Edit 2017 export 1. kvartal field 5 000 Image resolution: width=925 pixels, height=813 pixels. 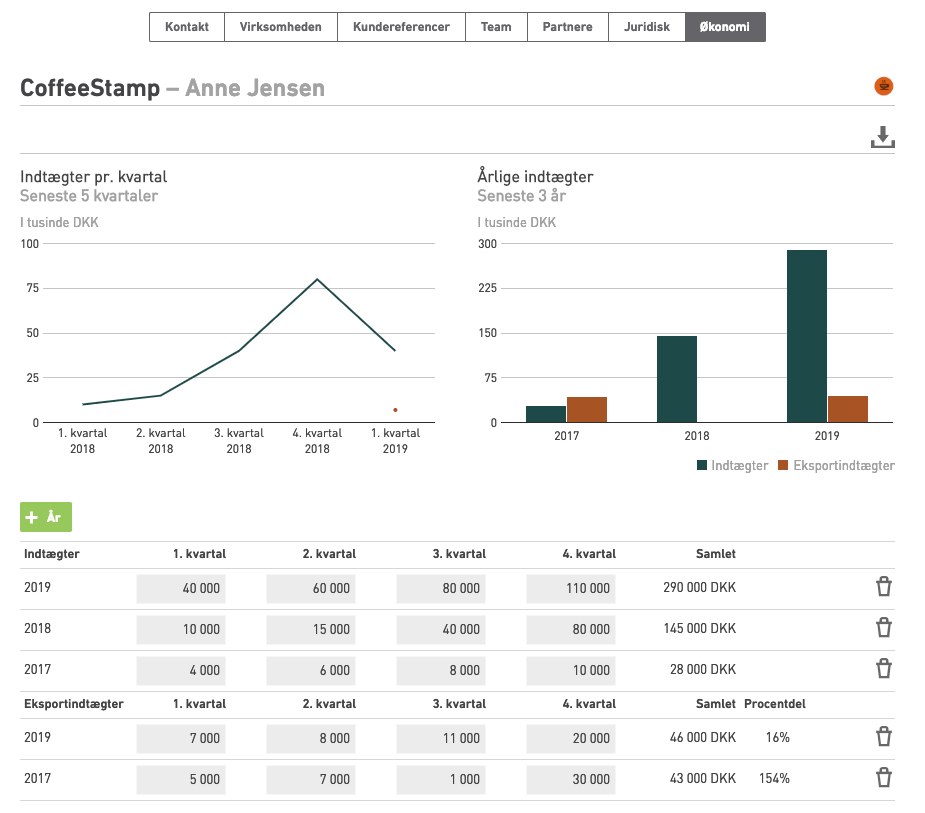181,779
